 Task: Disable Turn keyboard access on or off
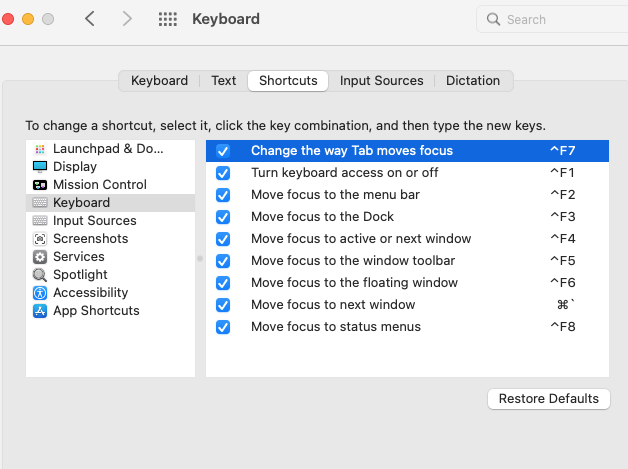pos(223,173)
